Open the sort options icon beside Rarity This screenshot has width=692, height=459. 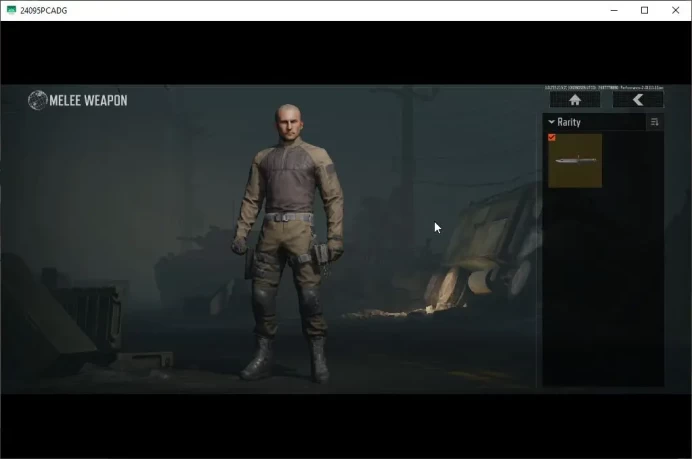[x=654, y=122]
